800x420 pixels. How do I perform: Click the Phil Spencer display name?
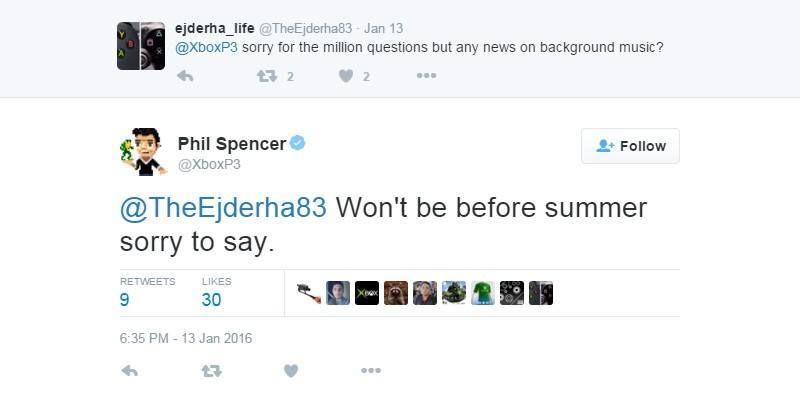pyautogui.click(x=231, y=144)
